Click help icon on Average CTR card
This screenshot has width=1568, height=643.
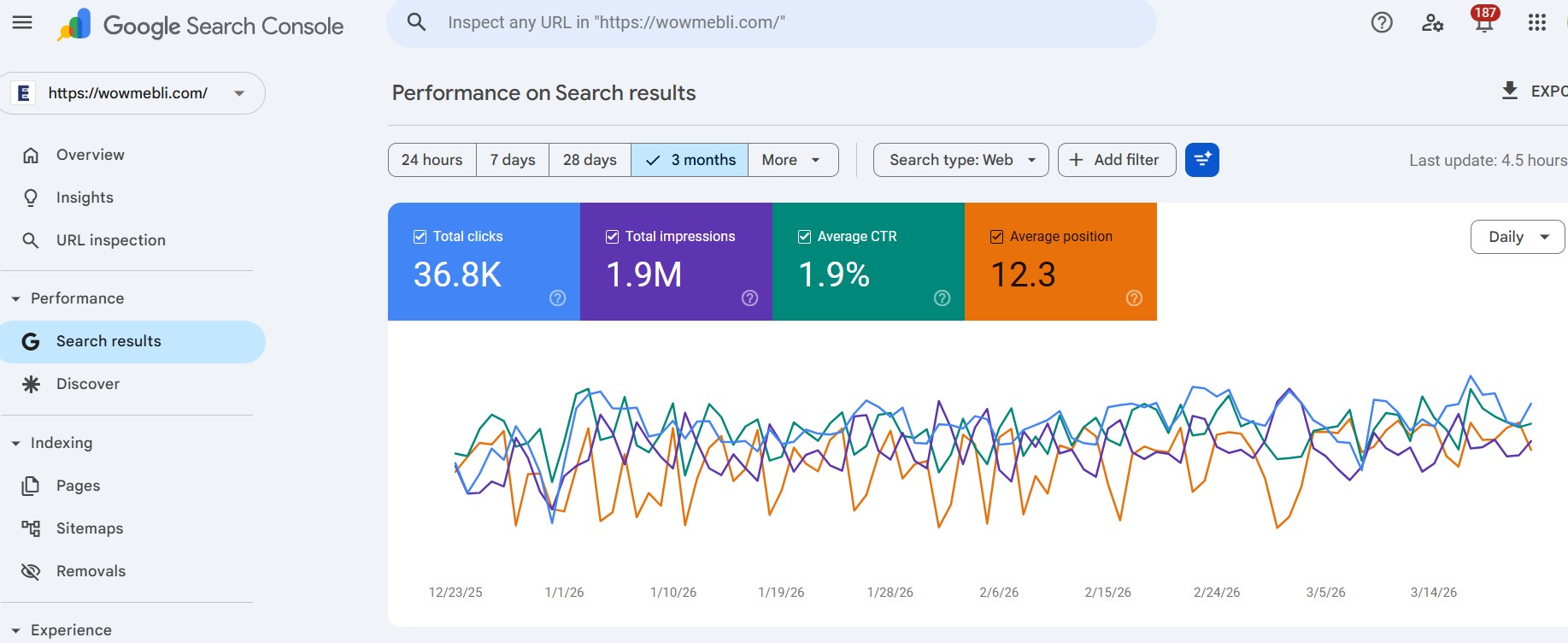click(x=942, y=298)
